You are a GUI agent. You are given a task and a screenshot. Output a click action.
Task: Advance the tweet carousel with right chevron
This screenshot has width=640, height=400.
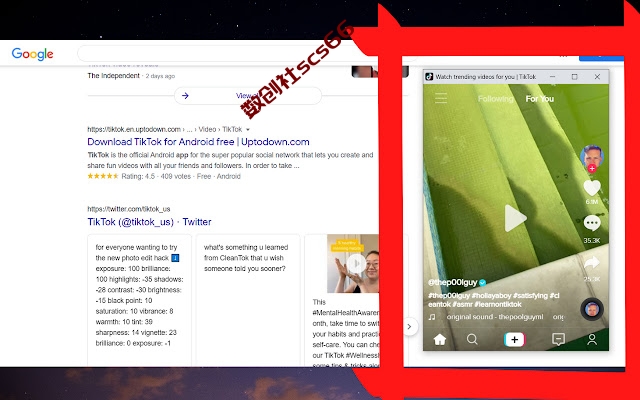coord(409,327)
